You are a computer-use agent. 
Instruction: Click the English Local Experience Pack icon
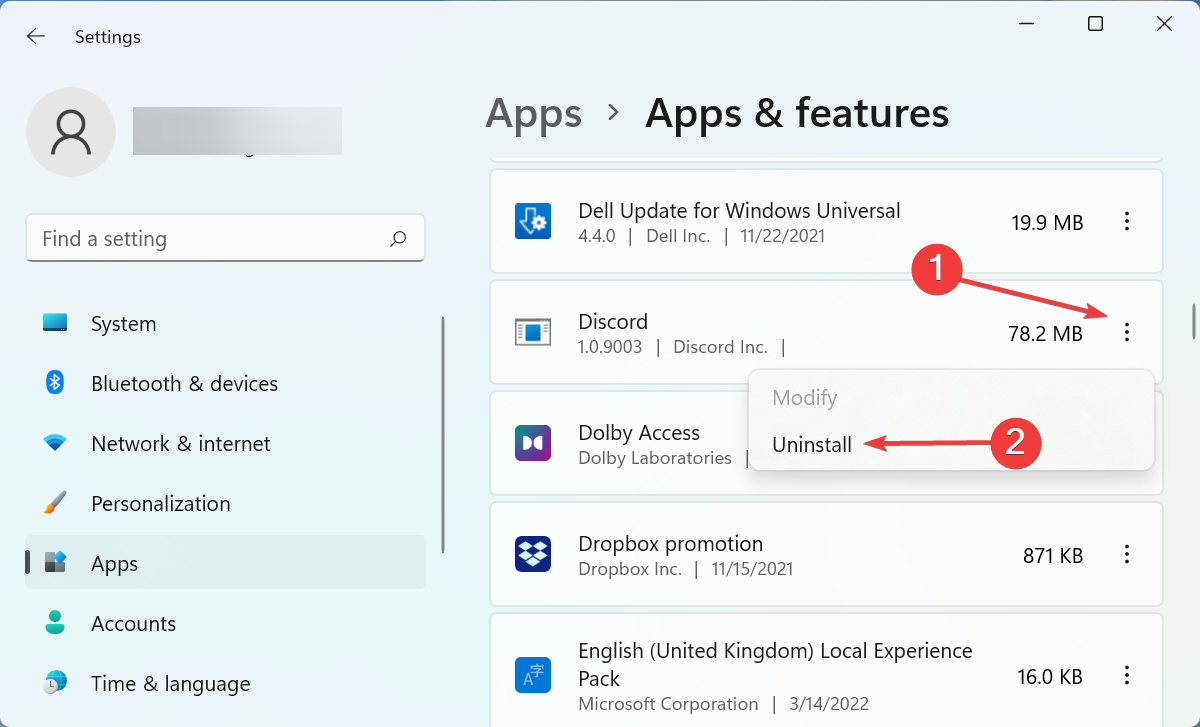(533, 675)
